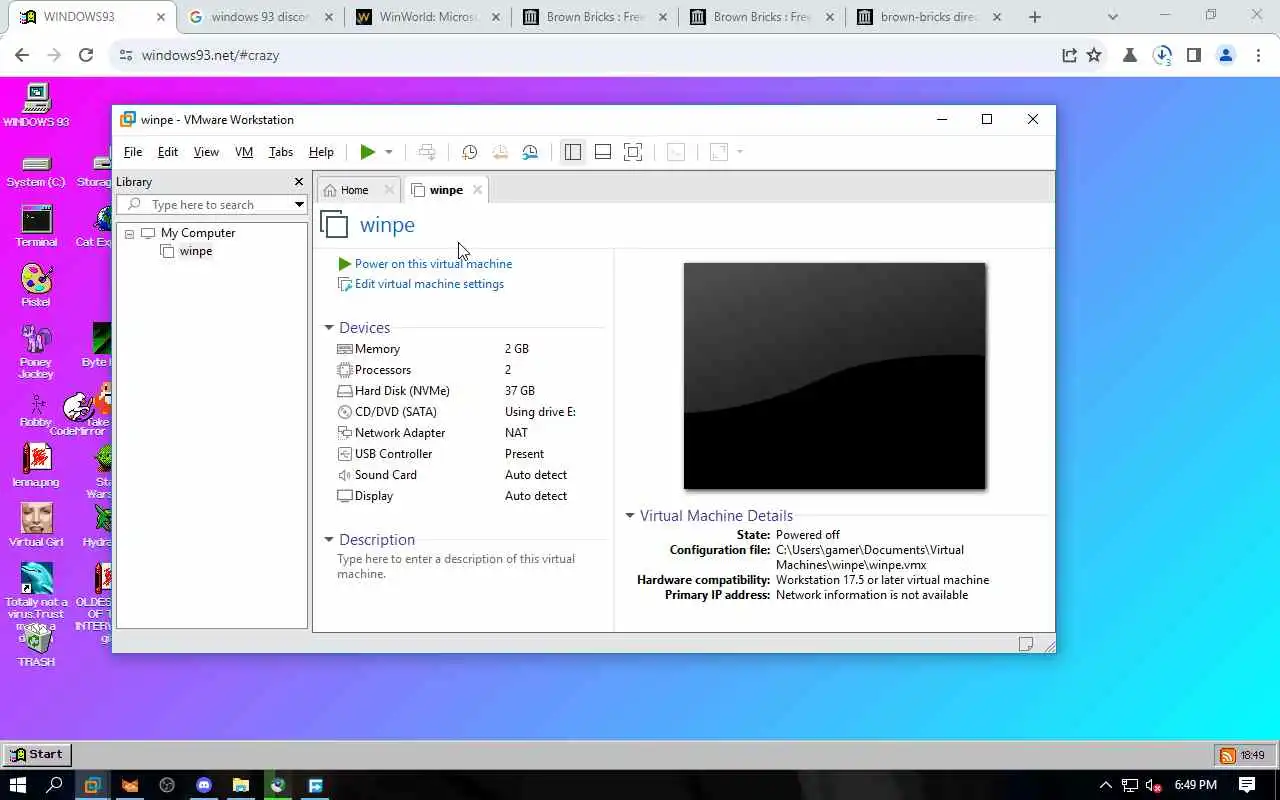Open the Help menu
This screenshot has height=800, width=1280.
coord(321,152)
